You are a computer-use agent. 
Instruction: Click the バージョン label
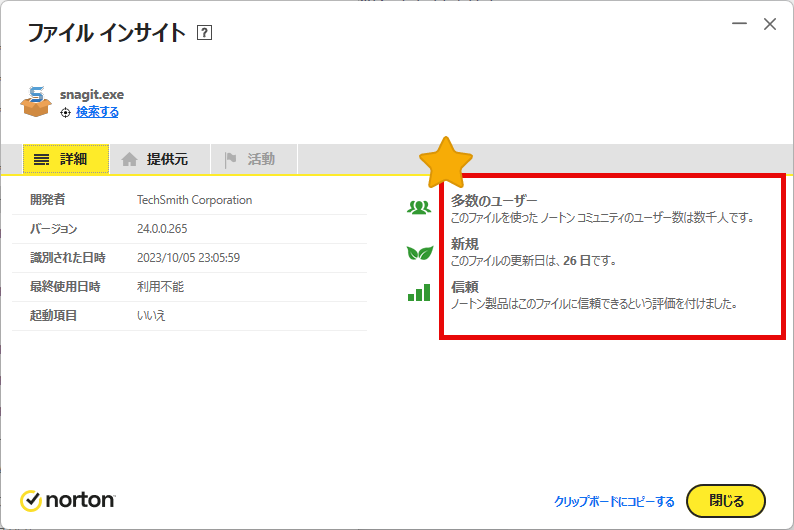click(x=53, y=229)
